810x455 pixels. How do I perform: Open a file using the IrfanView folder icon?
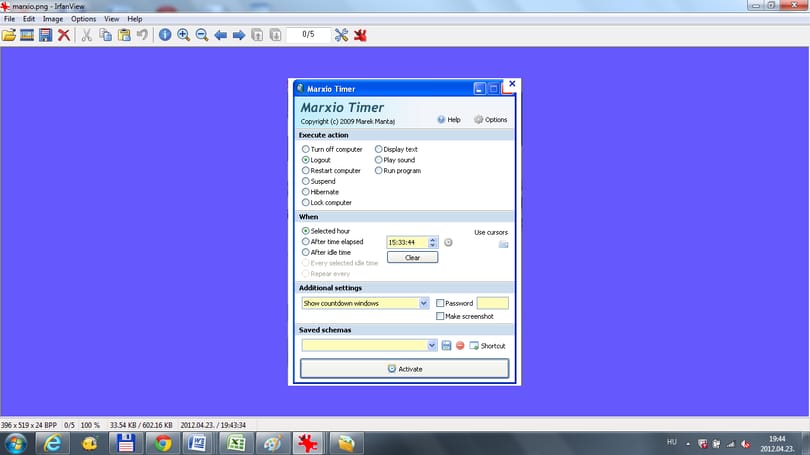[x=9, y=35]
